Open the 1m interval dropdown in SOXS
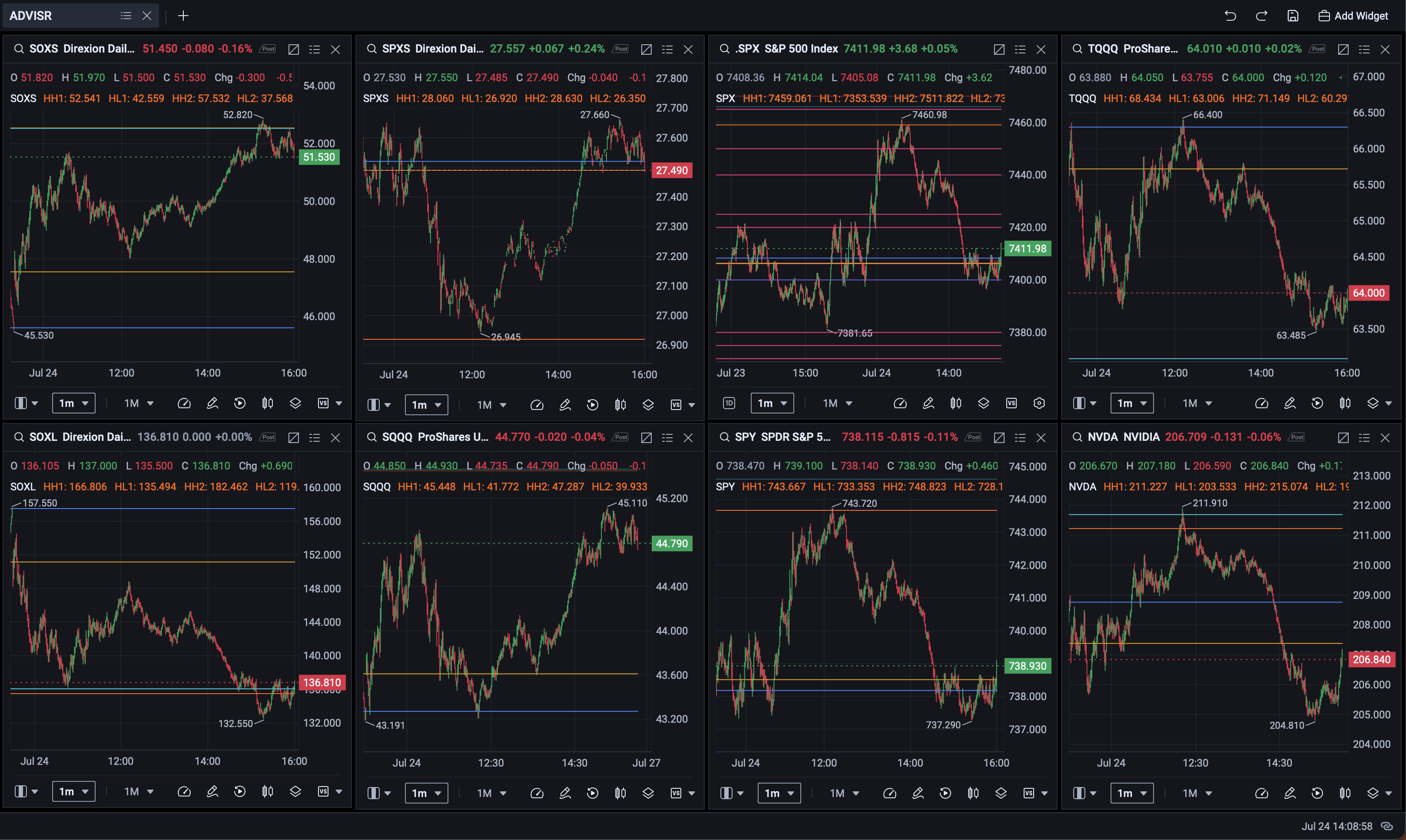1406x840 pixels. coord(73,403)
